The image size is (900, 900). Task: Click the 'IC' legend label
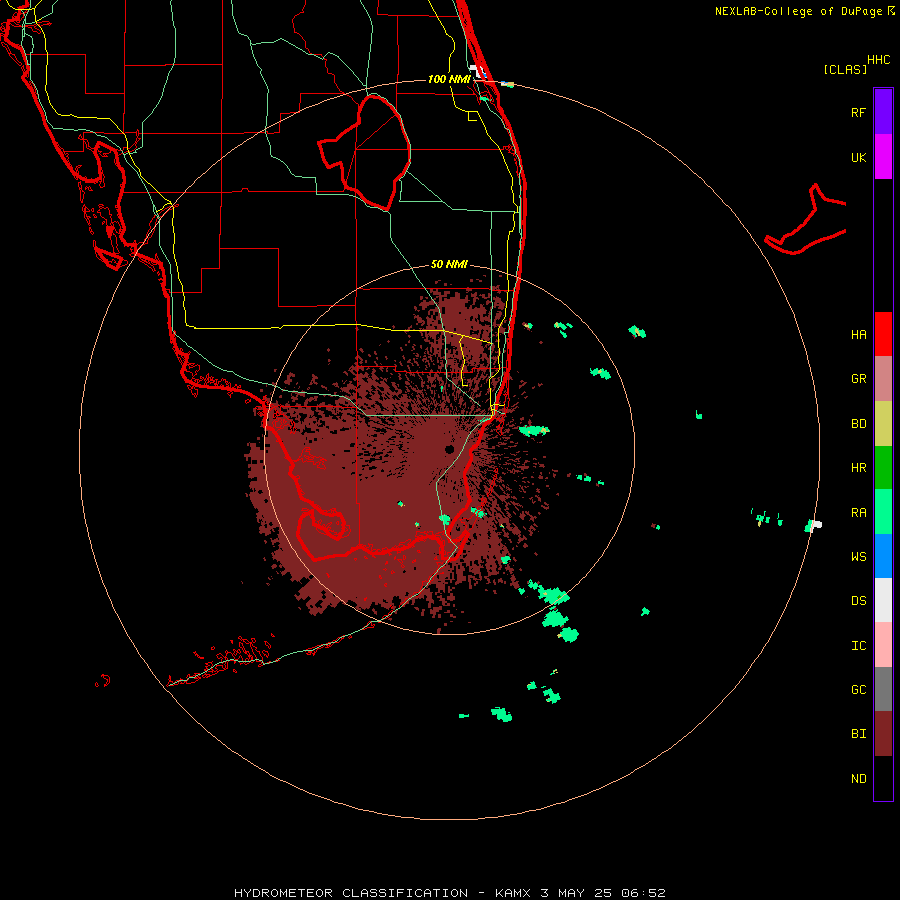[858, 646]
